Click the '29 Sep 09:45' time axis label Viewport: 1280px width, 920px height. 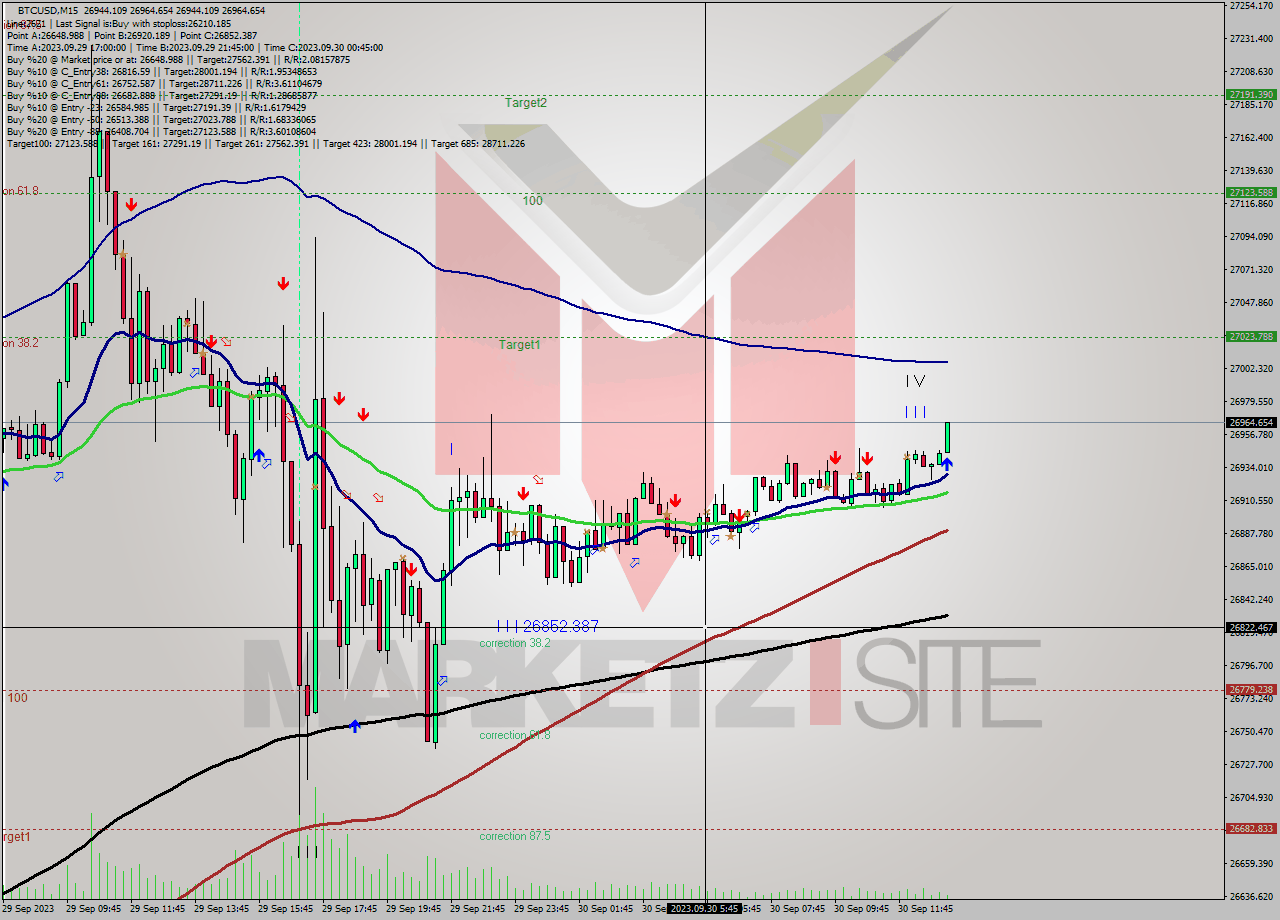93,909
